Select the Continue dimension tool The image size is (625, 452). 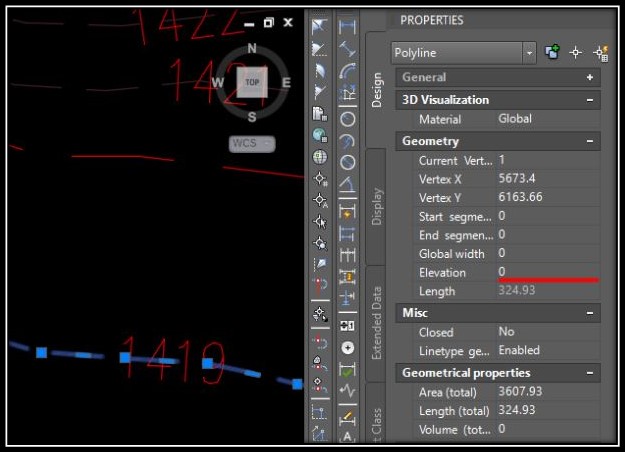point(347,254)
